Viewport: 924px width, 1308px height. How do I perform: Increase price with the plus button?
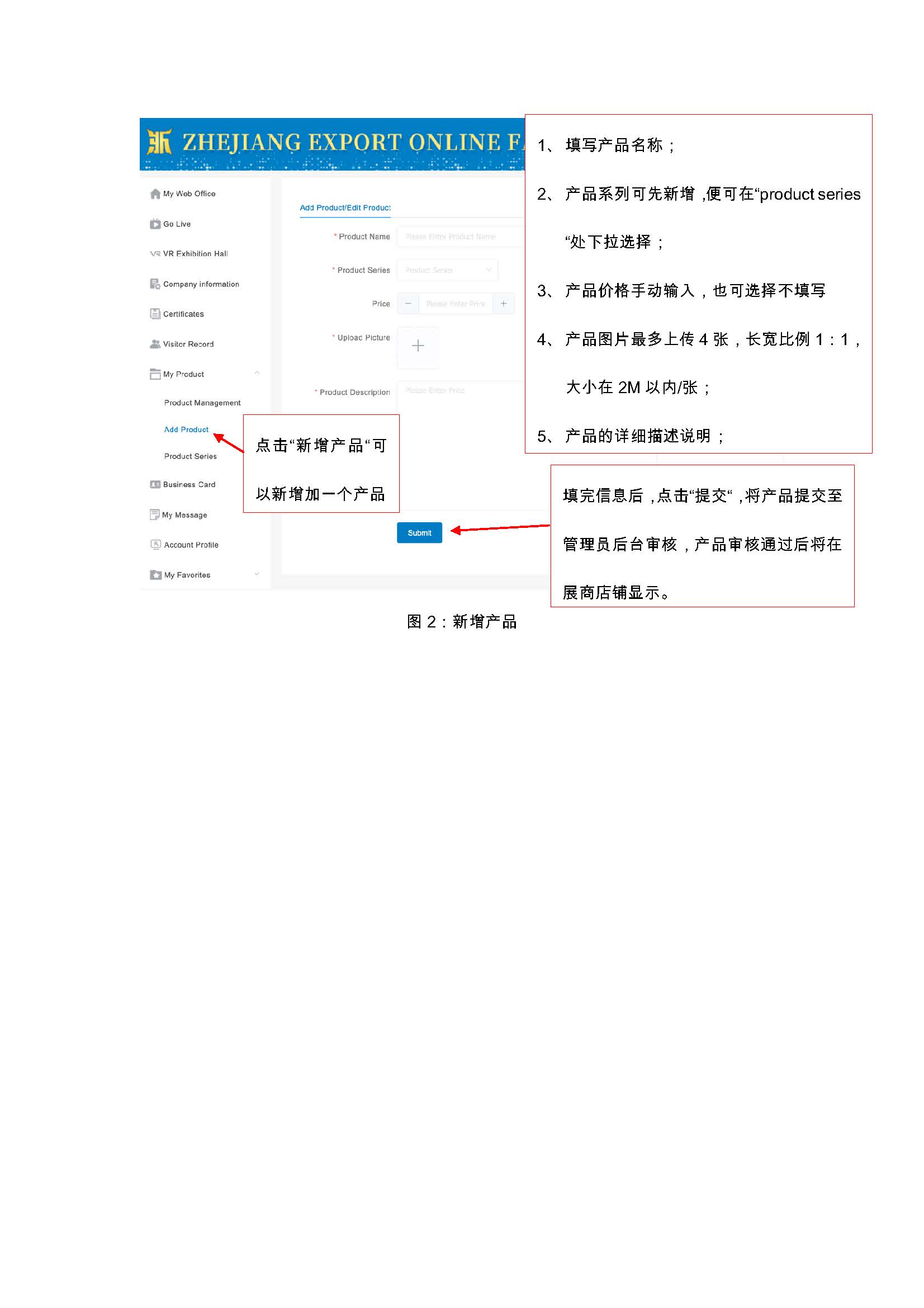[x=504, y=304]
